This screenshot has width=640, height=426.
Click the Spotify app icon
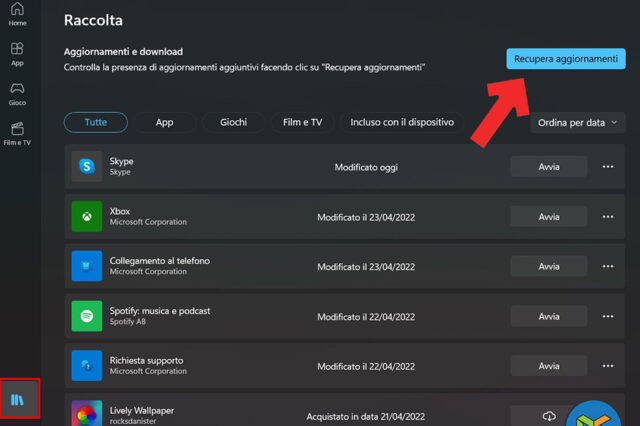pos(87,316)
